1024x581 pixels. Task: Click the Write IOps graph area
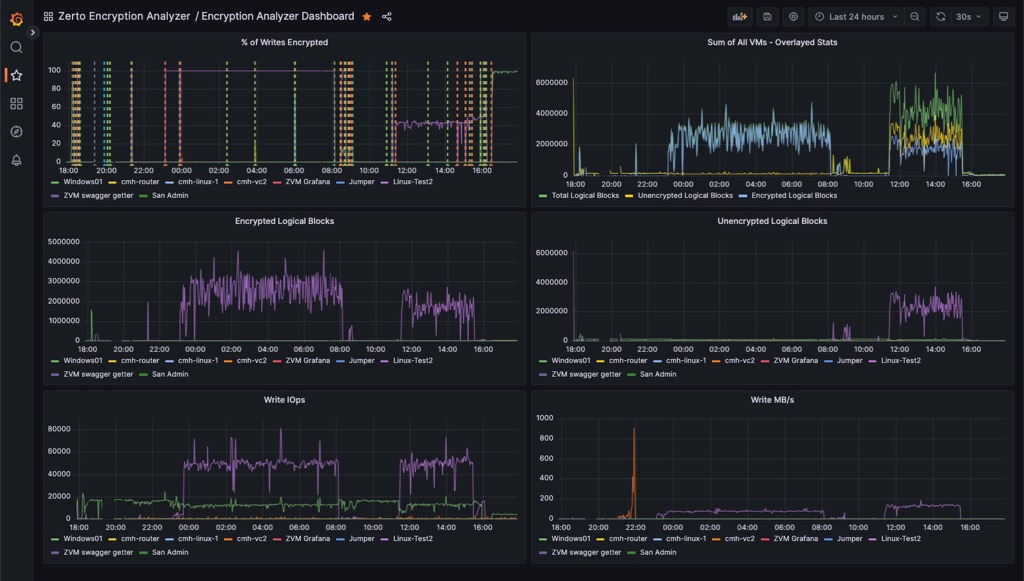click(297, 470)
